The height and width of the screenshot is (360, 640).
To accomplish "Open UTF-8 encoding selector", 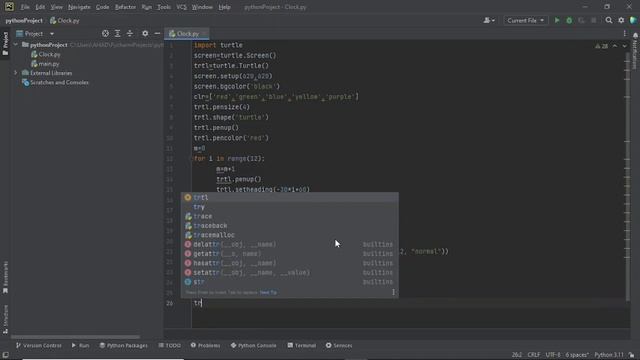I will point(553,355).
